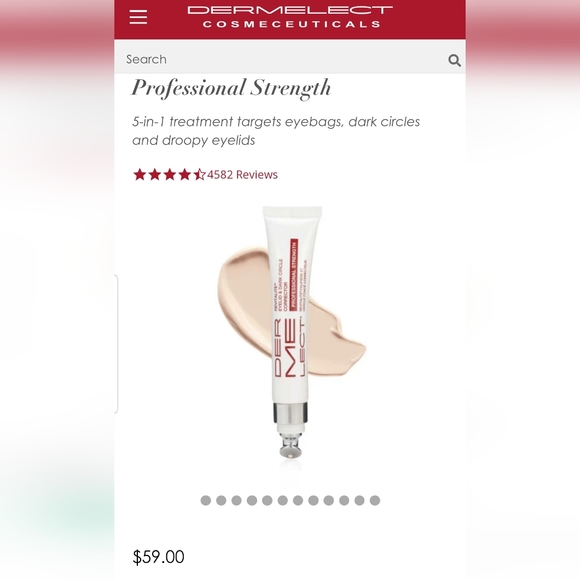Open the 4582 Reviews link

tap(242, 174)
